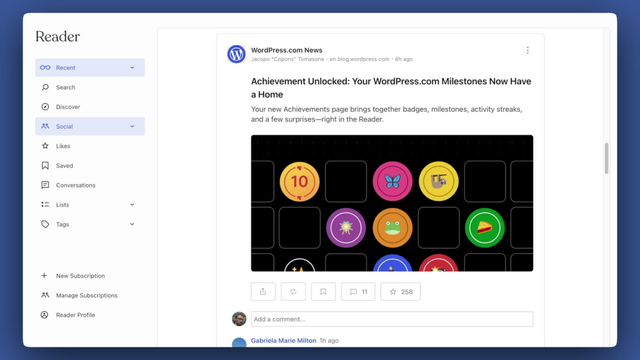Click the en.blog.wordpress.com link
Image resolution: width=640 pixels, height=360 pixels.
coord(360,59)
